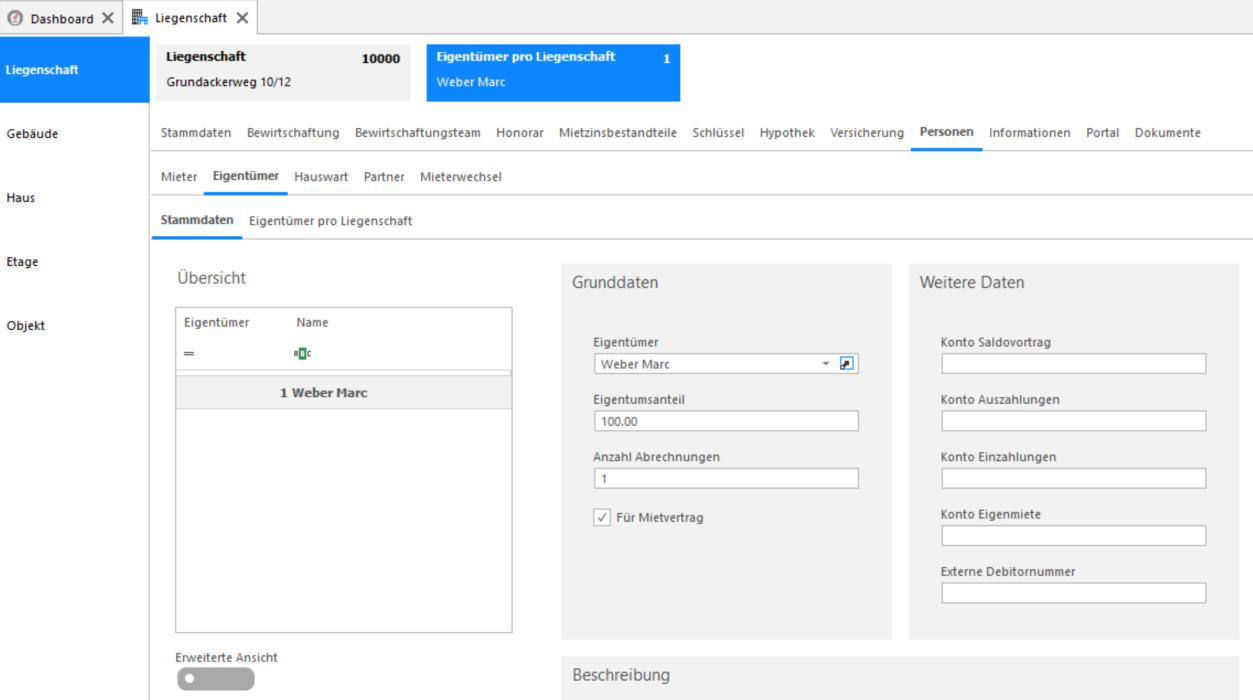Select the Liegenschaft sidebar item
1253x700 pixels.
click(x=74, y=69)
